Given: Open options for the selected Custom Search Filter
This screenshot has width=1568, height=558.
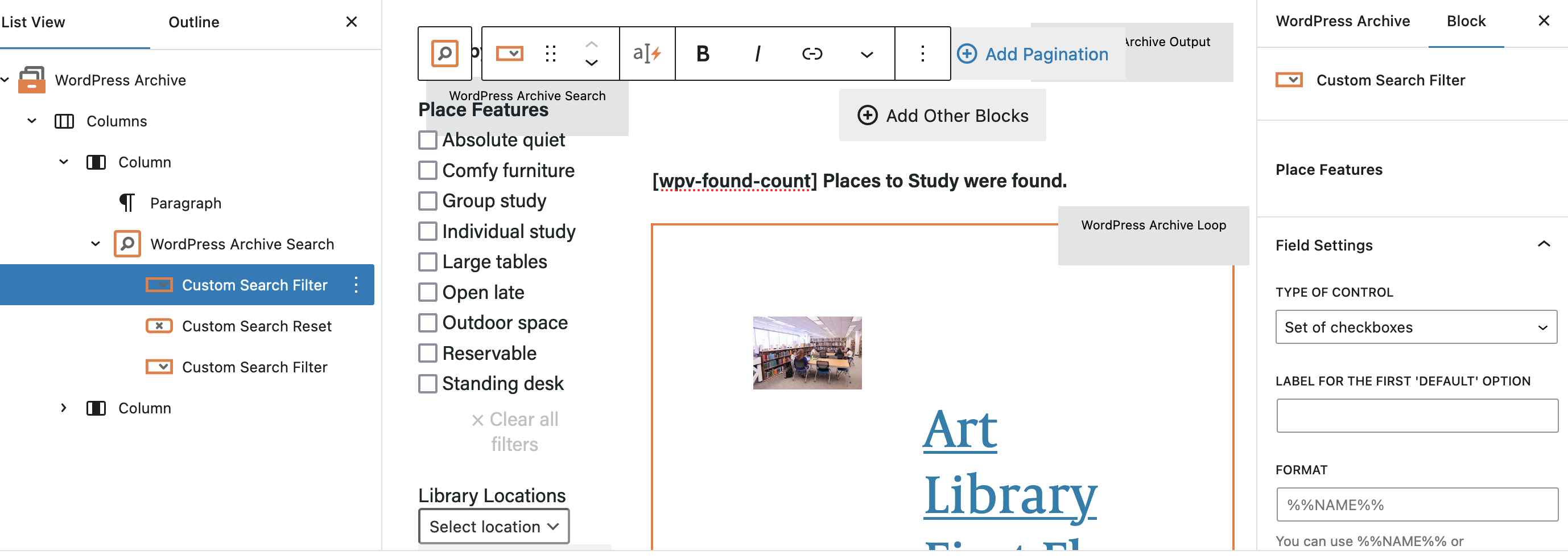Looking at the screenshot, I should (356, 285).
